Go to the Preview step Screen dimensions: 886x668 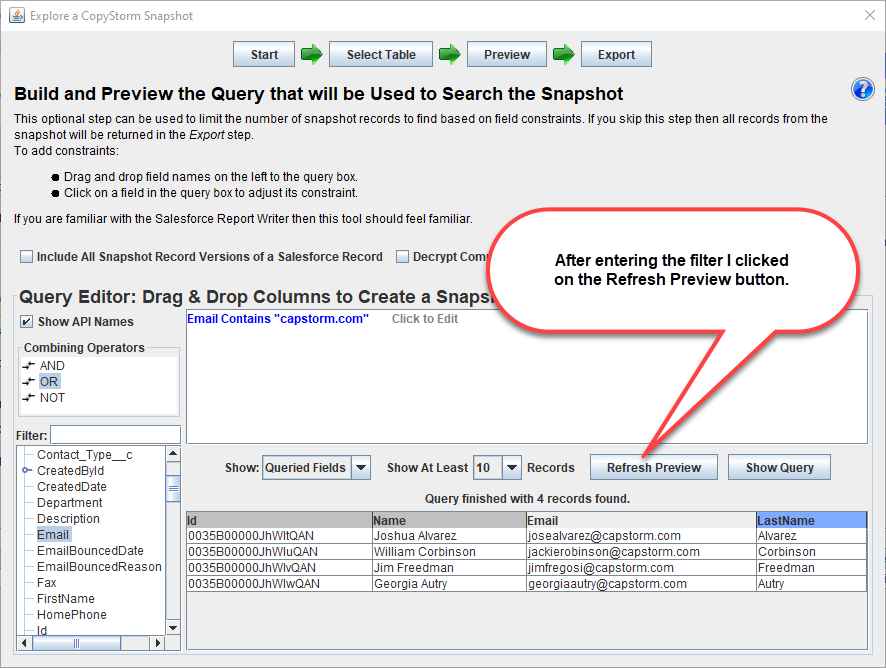(x=507, y=54)
